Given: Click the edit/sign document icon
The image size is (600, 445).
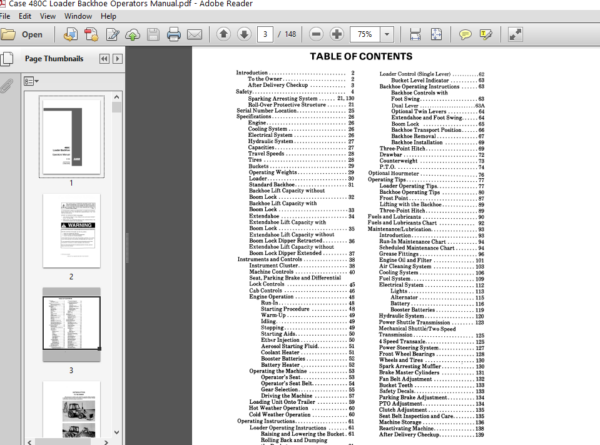Looking at the screenshot, I should pos(112,34).
